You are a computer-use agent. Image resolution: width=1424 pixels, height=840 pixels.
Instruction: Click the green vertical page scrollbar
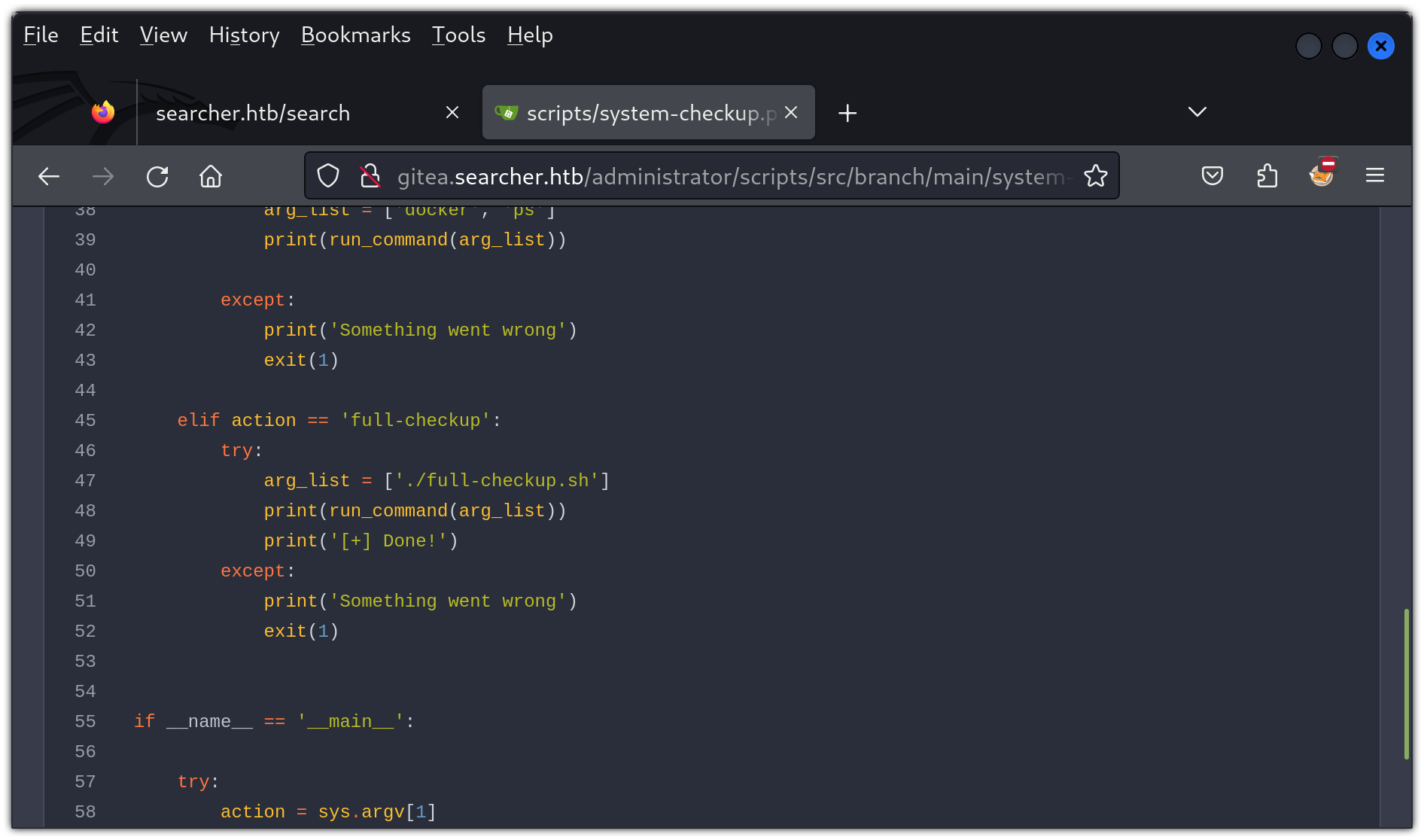[1406, 683]
